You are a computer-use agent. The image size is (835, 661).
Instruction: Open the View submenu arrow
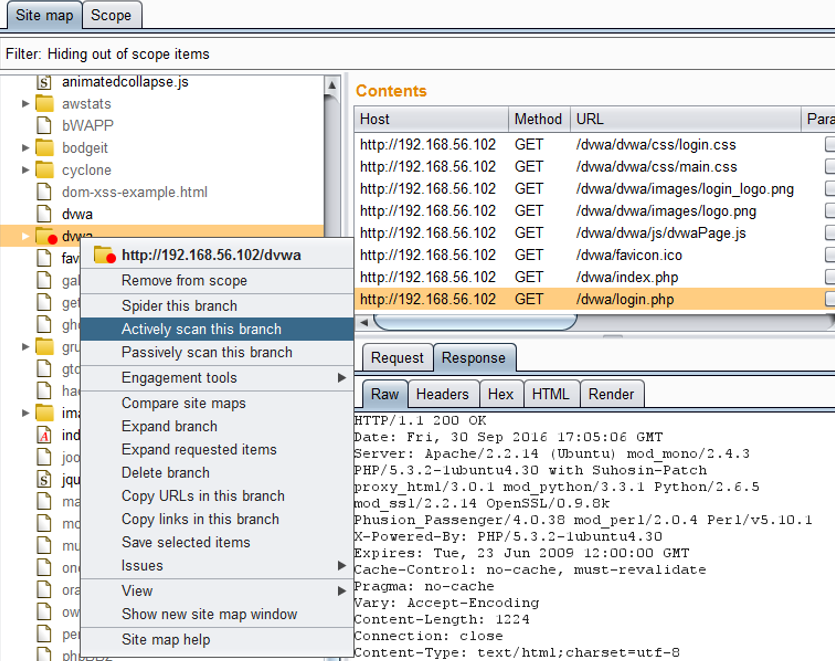click(x=342, y=591)
